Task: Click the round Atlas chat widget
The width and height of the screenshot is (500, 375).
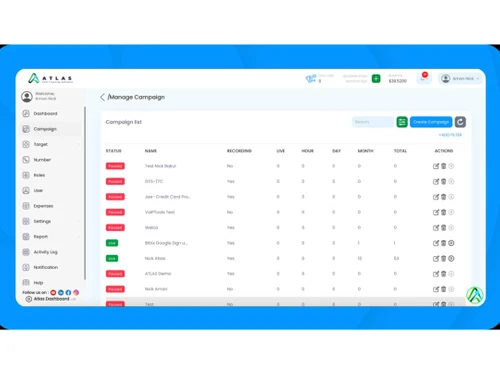Action: (475, 295)
